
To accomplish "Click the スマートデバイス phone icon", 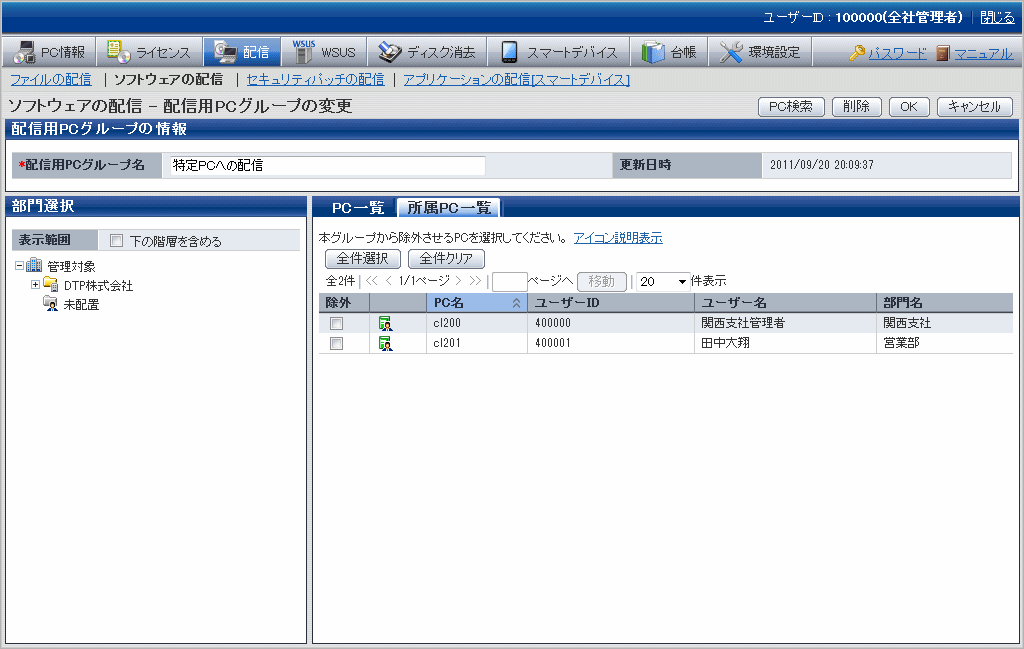I will click(509, 52).
